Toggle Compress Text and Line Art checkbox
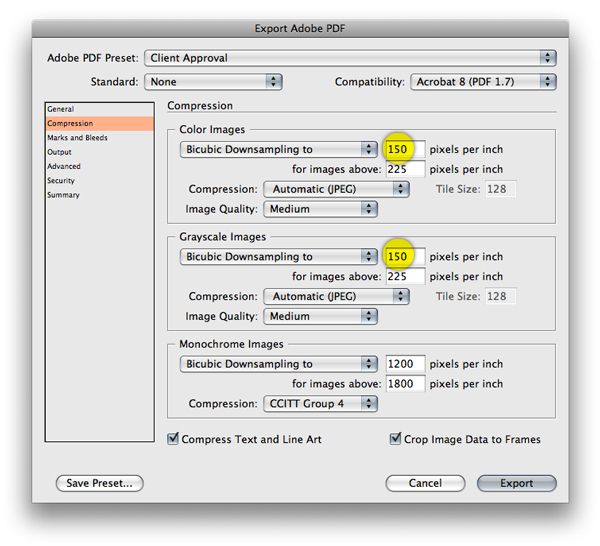Screen dimensions: 600x546 (173, 439)
